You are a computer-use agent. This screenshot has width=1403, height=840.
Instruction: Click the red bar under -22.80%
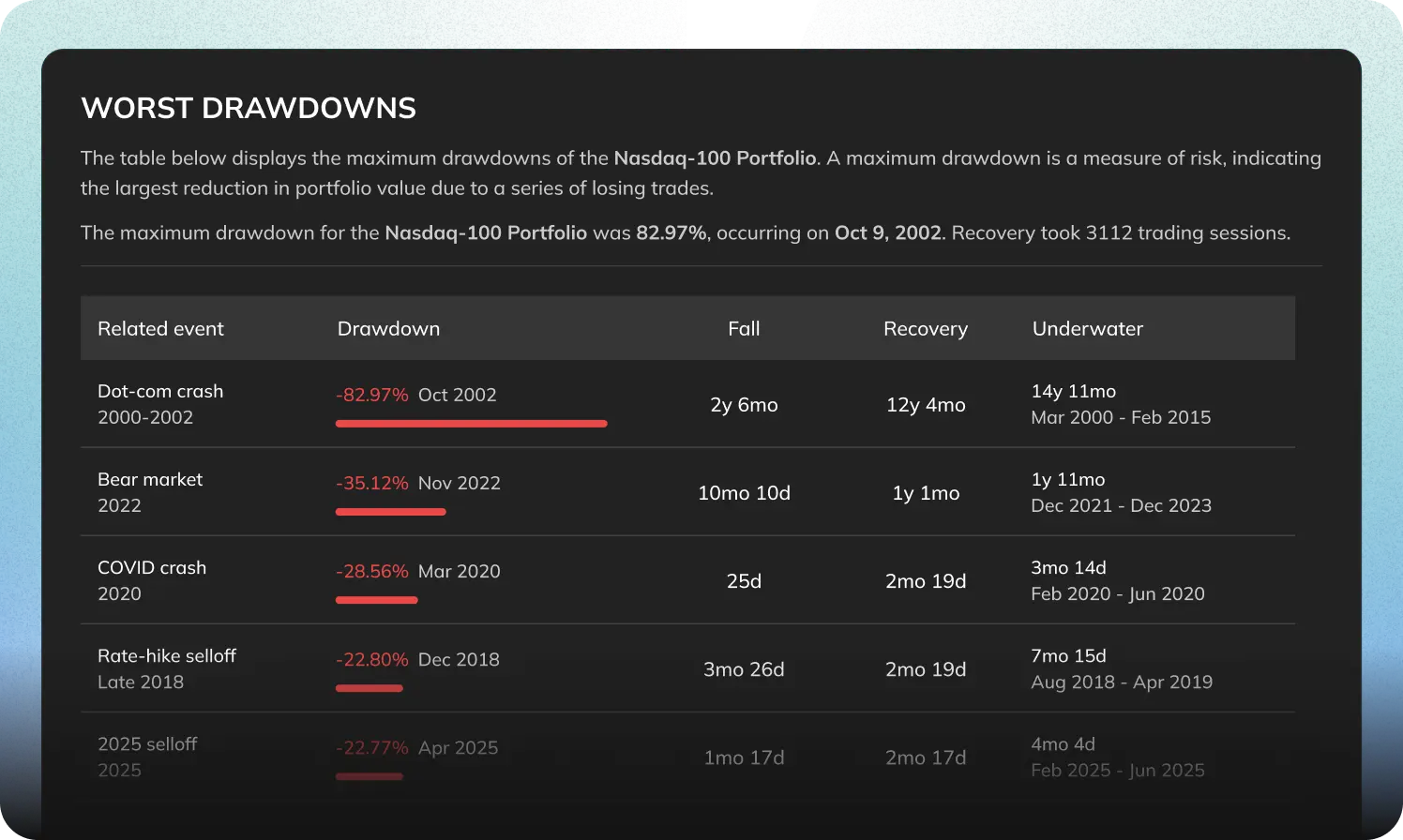click(x=370, y=688)
